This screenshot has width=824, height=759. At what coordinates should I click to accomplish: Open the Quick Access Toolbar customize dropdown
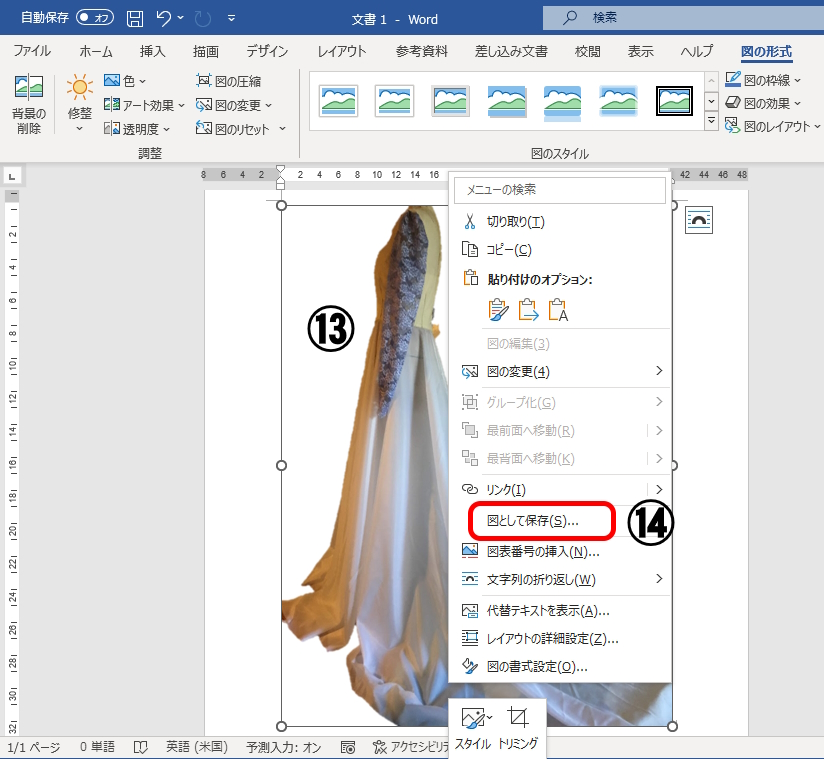click(231, 18)
